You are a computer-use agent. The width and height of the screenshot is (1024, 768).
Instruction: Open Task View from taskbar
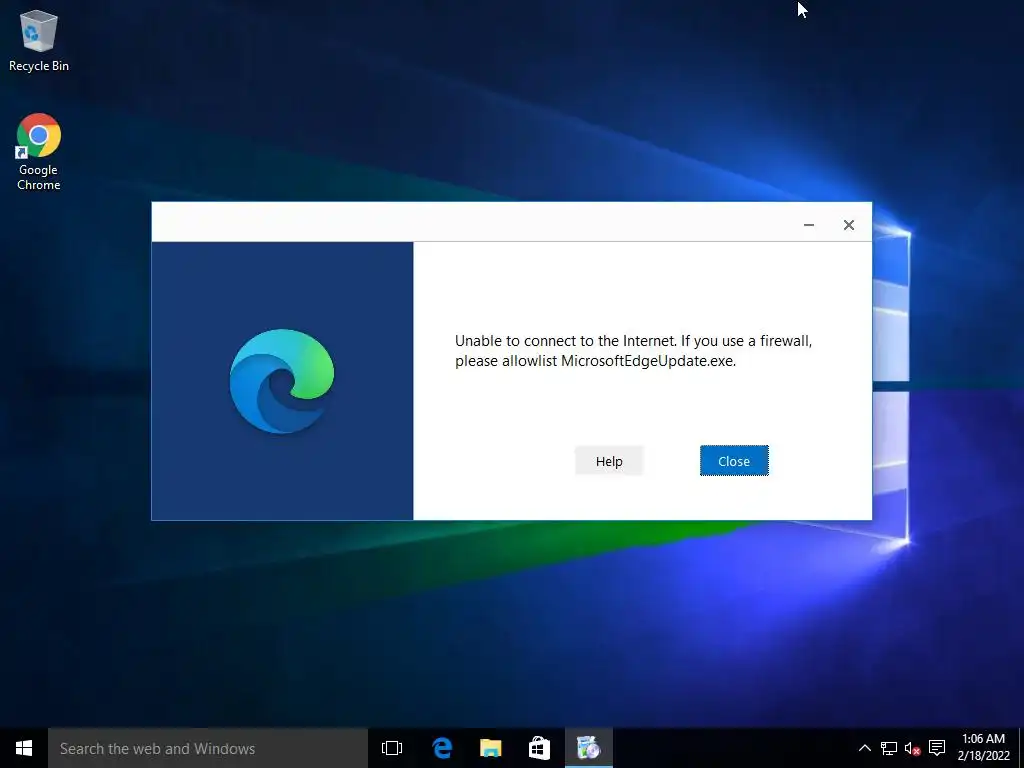click(x=392, y=748)
